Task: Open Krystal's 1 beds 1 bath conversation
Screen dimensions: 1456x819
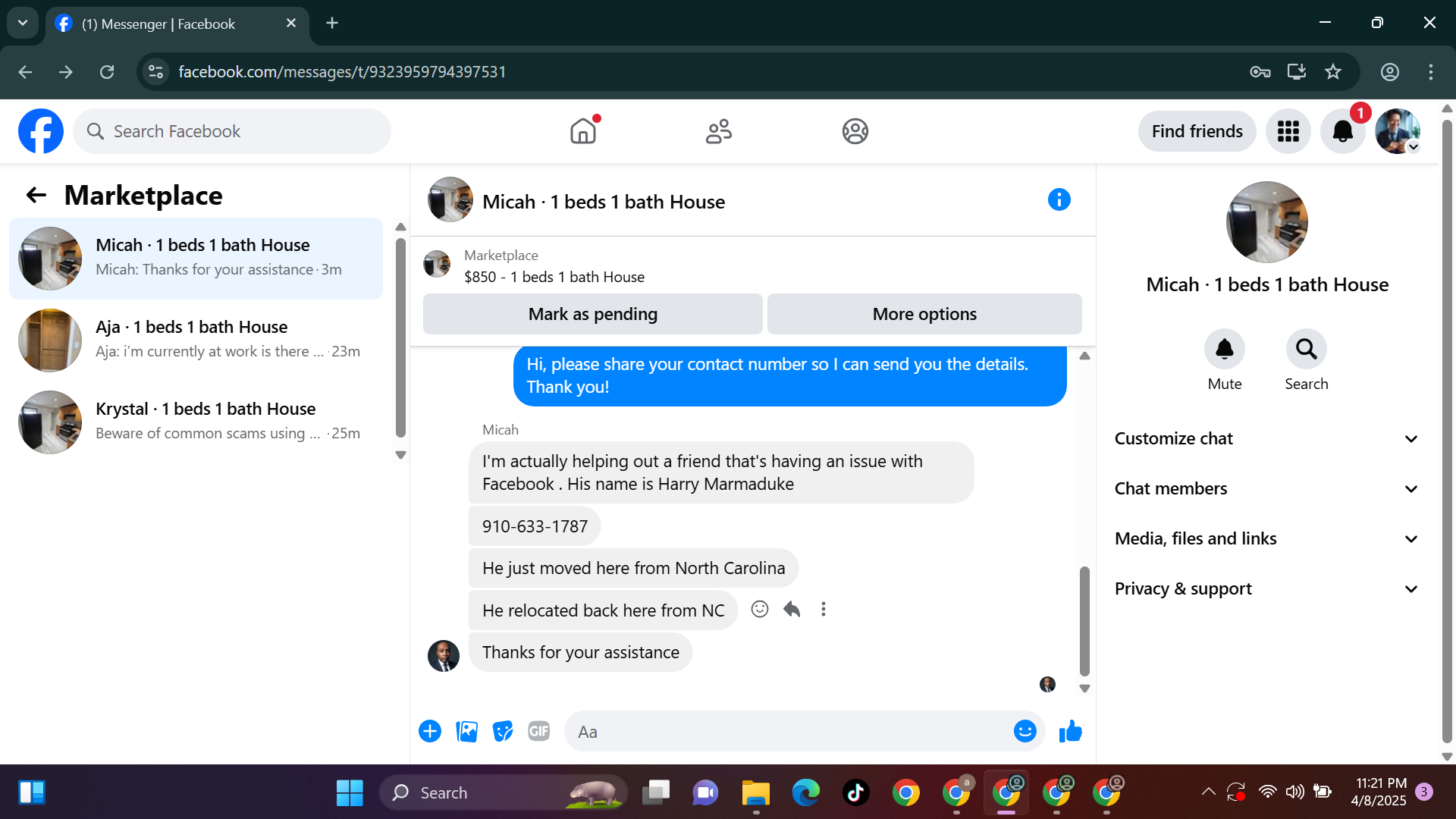Action: 196,422
